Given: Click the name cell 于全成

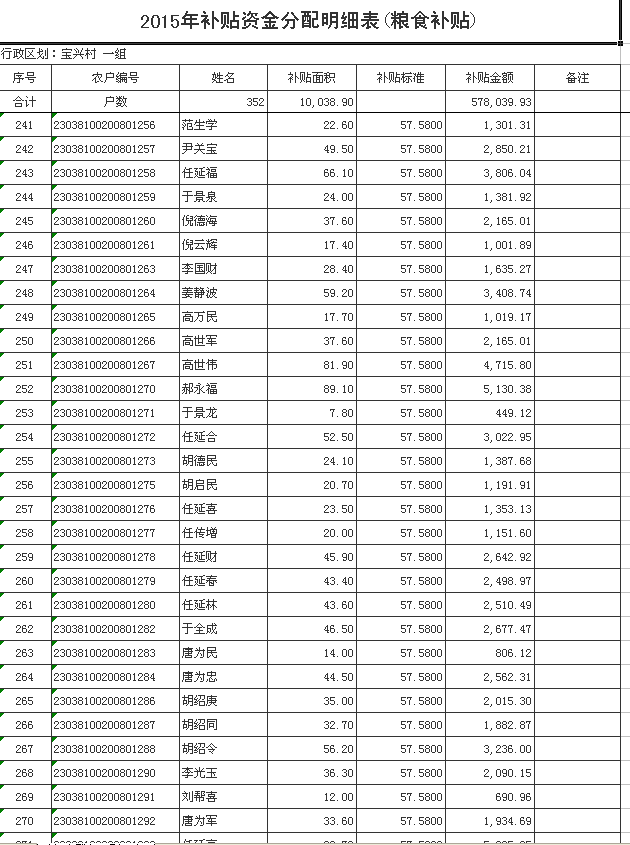Looking at the screenshot, I should coord(223,629).
